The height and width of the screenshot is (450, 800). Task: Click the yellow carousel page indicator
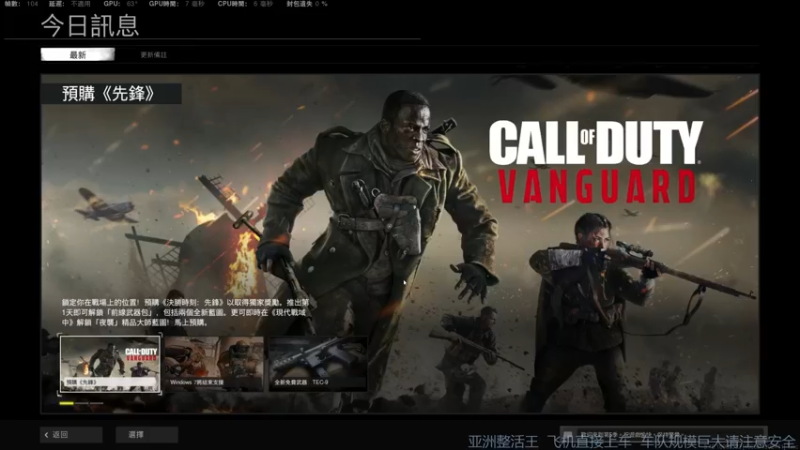tap(66, 404)
